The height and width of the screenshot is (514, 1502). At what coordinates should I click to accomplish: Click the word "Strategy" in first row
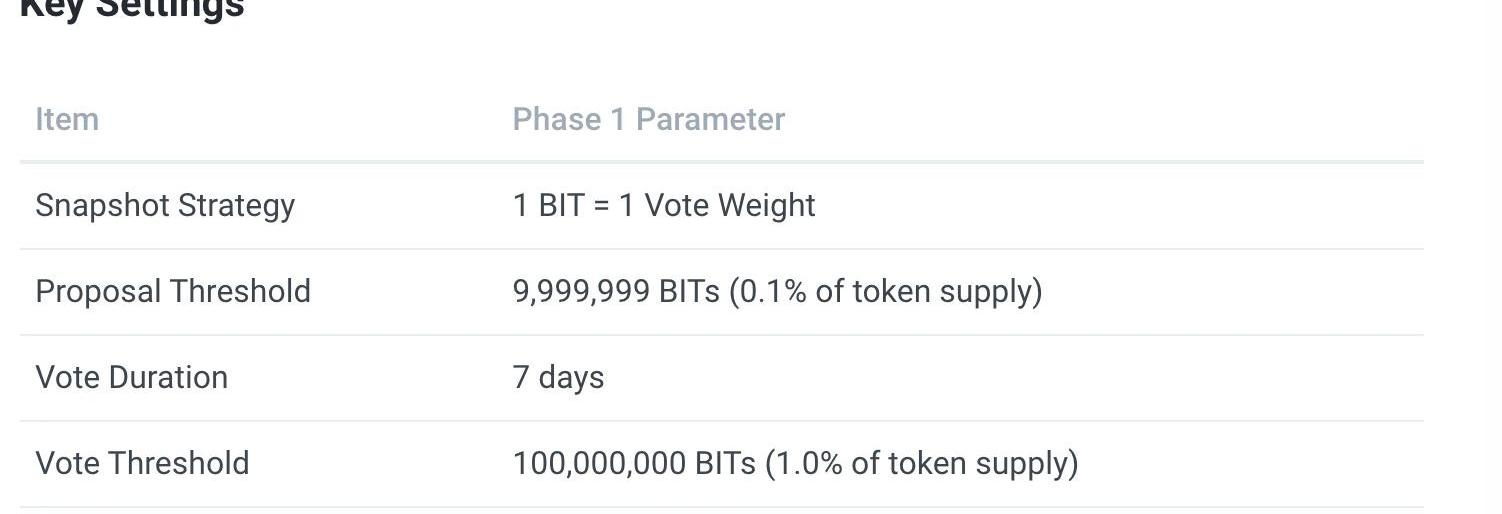pyautogui.click(x=236, y=206)
